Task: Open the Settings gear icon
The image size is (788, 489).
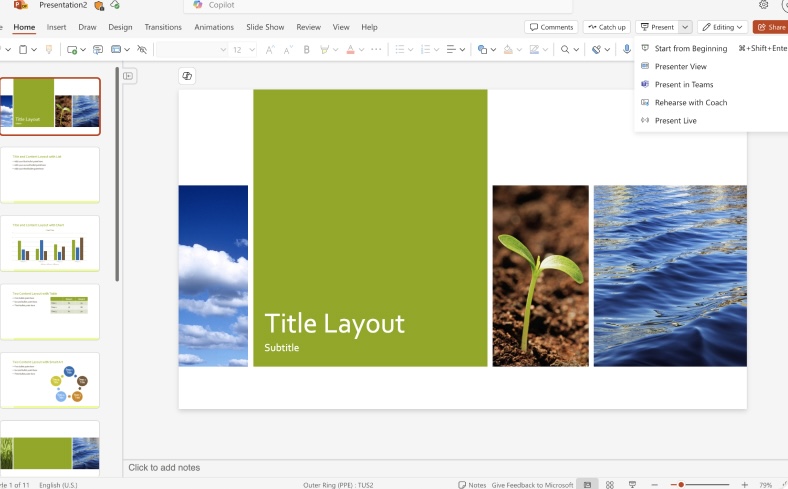Action: (x=764, y=5)
